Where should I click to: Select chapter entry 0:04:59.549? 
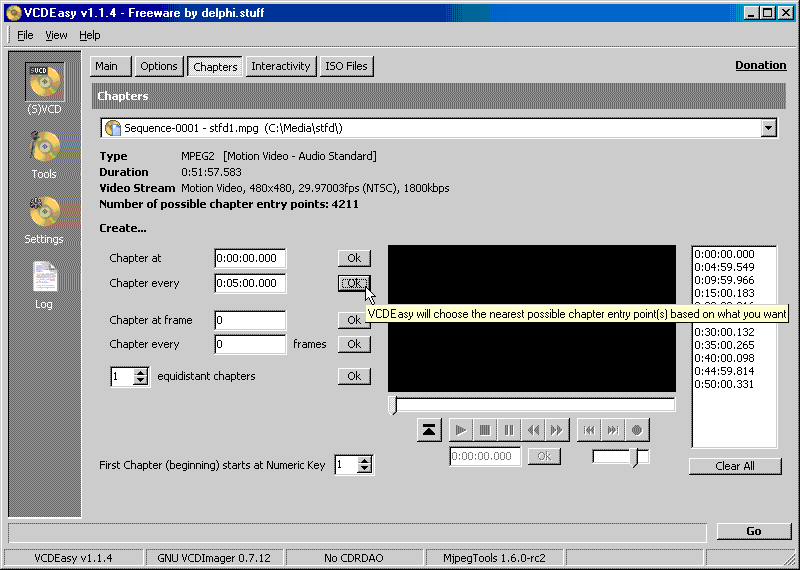pyautogui.click(x=724, y=267)
